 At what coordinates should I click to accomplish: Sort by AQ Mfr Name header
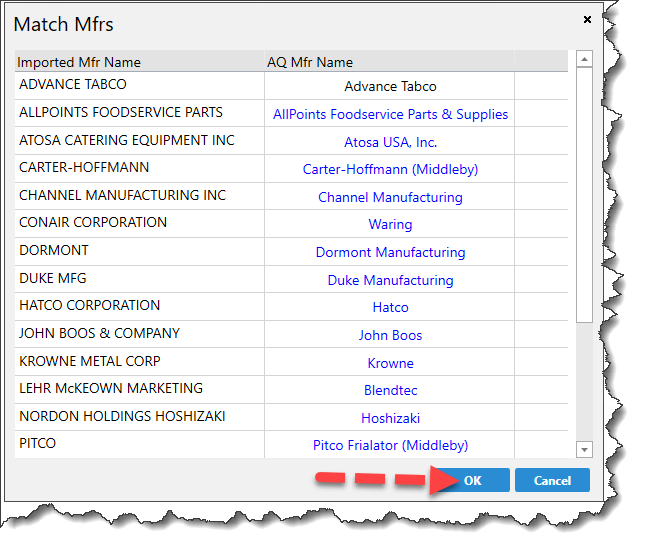(310, 62)
